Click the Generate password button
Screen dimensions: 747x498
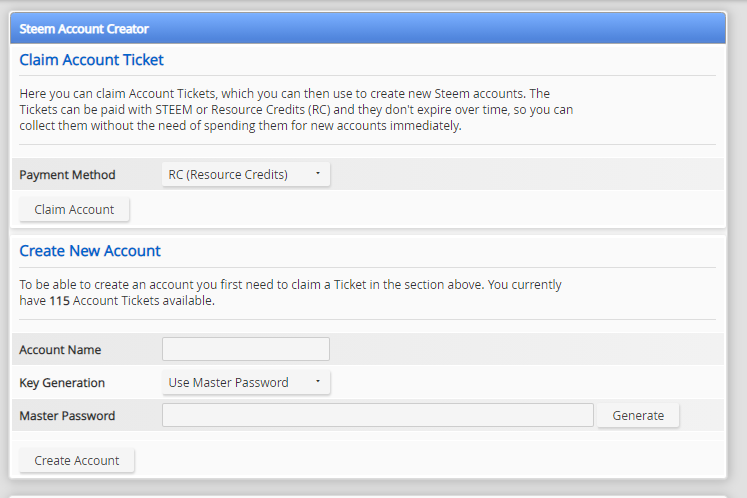[x=638, y=415]
